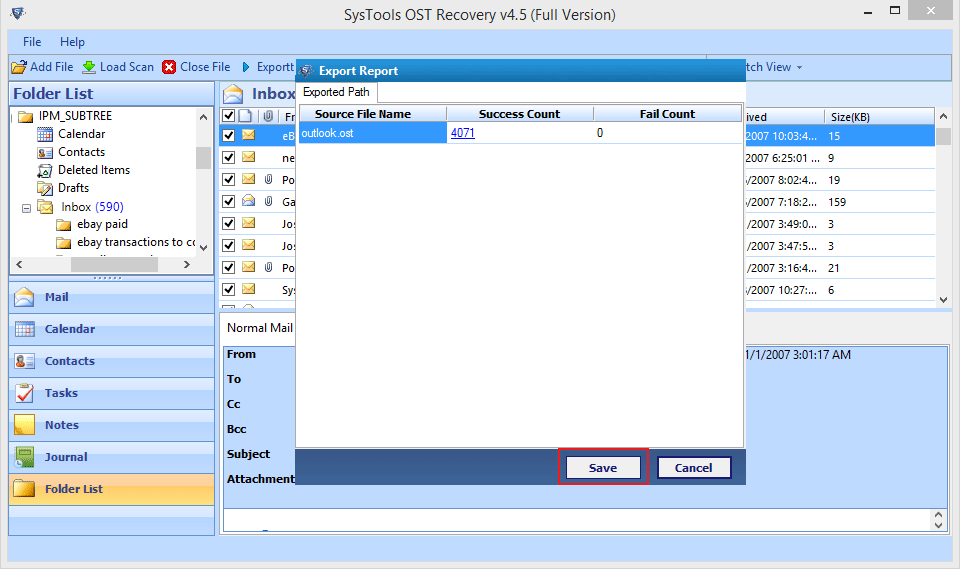Open the File menu
The image size is (960, 569).
(32, 42)
